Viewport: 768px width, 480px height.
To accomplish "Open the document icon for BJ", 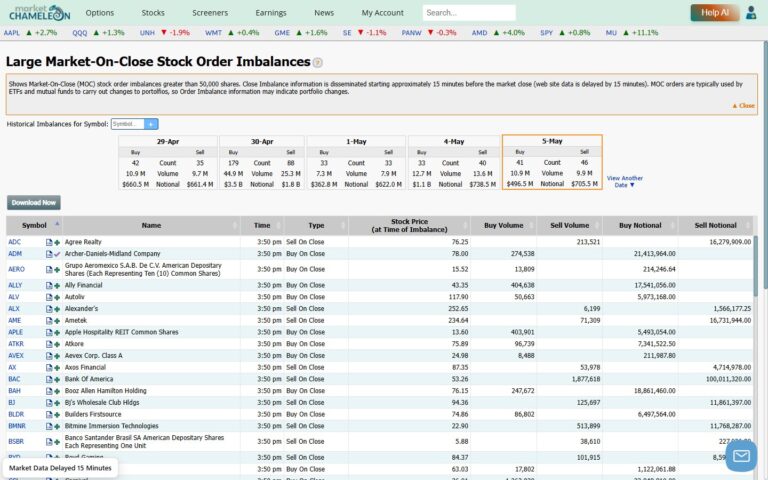I will [x=49, y=403].
